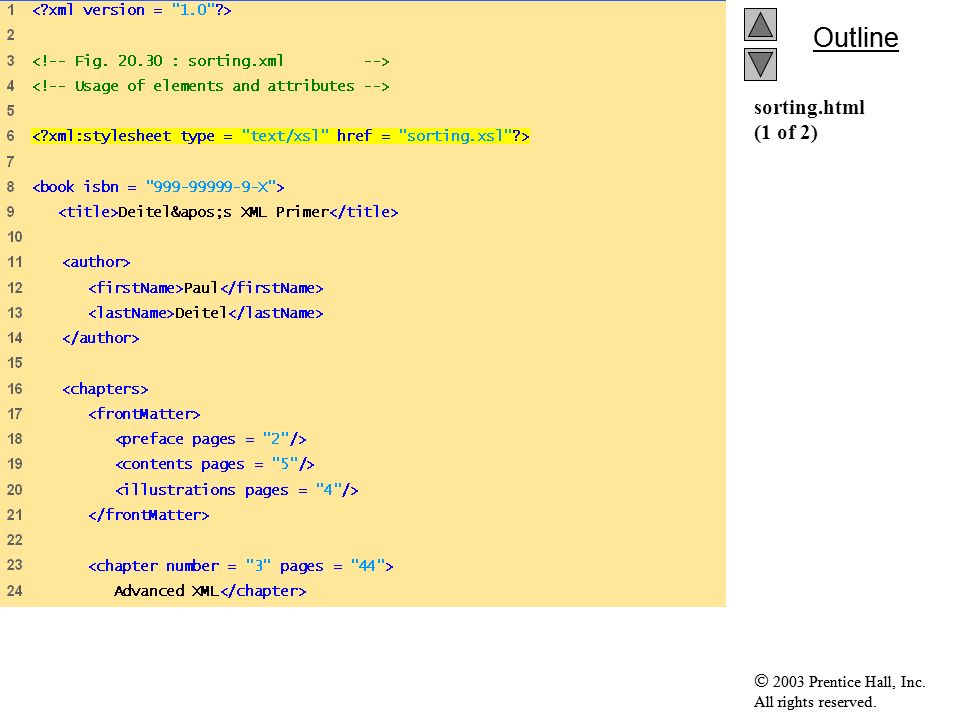
Task: Click the closing frontMatter tag
Action: 149,515
